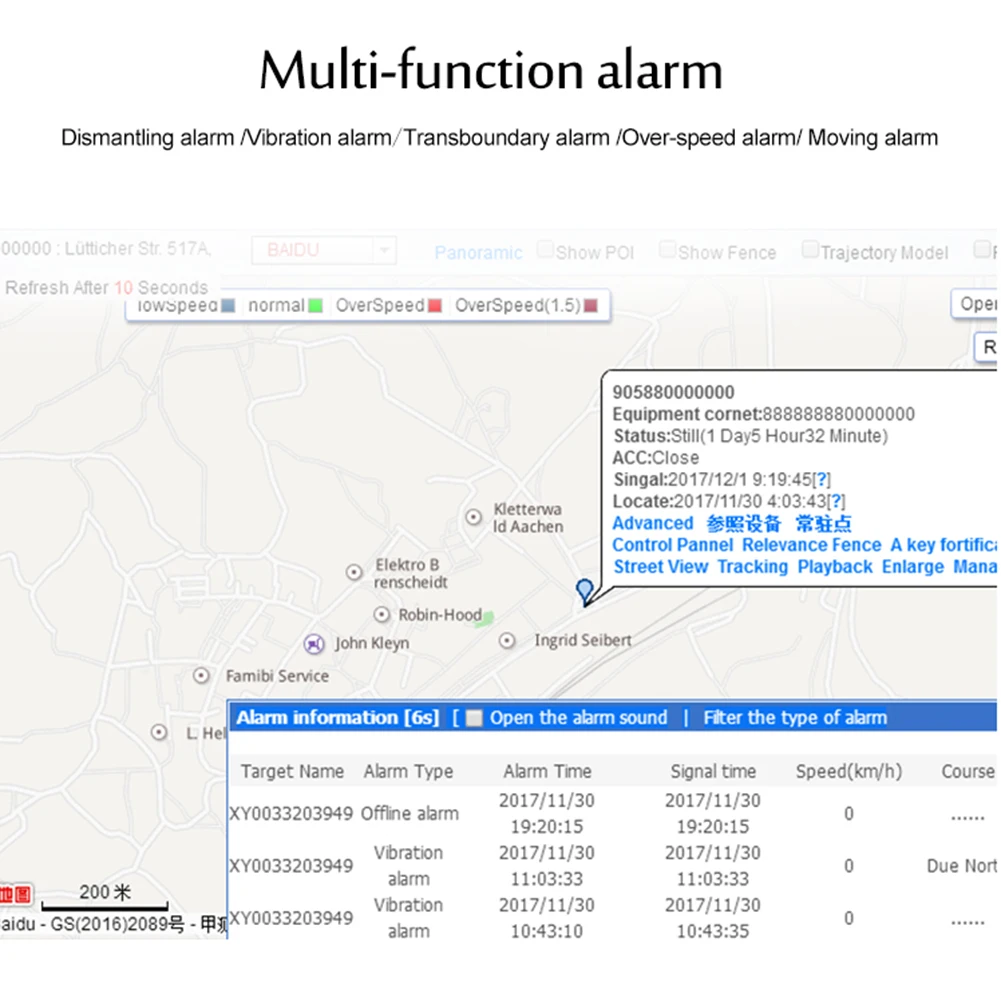The height and width of the screenshot is (1001, 1001).
Task: Check the Open the alarm sound box
Action: [x=474, y=718]
